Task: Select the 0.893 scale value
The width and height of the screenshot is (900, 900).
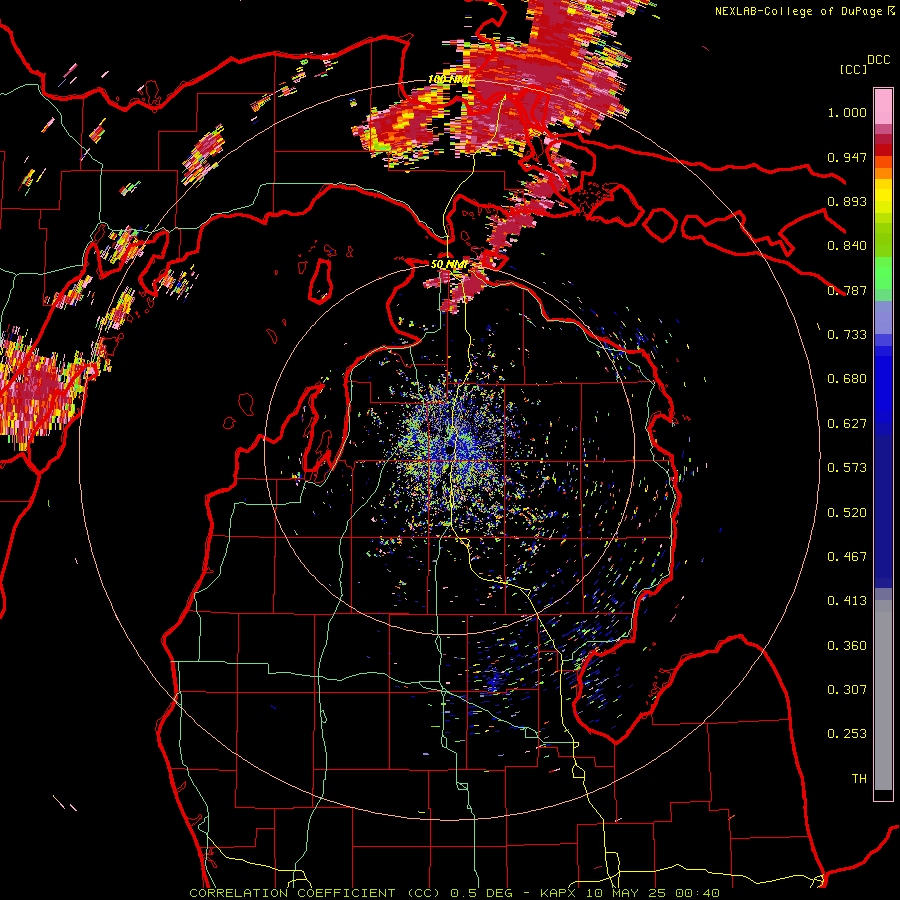Action: point(847,201)
